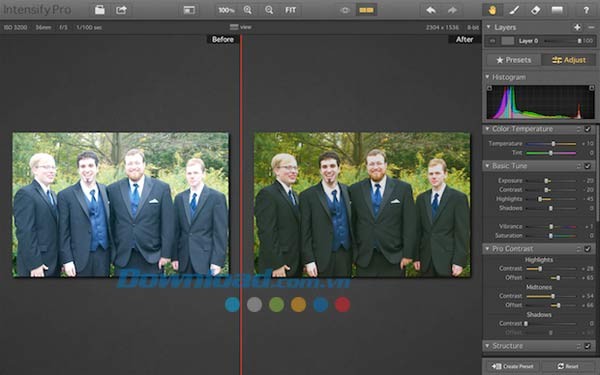Toggle the split before/after compare mode
This screenshot has width=600, height=375.
pyautogui.click(x=366, y=10)
